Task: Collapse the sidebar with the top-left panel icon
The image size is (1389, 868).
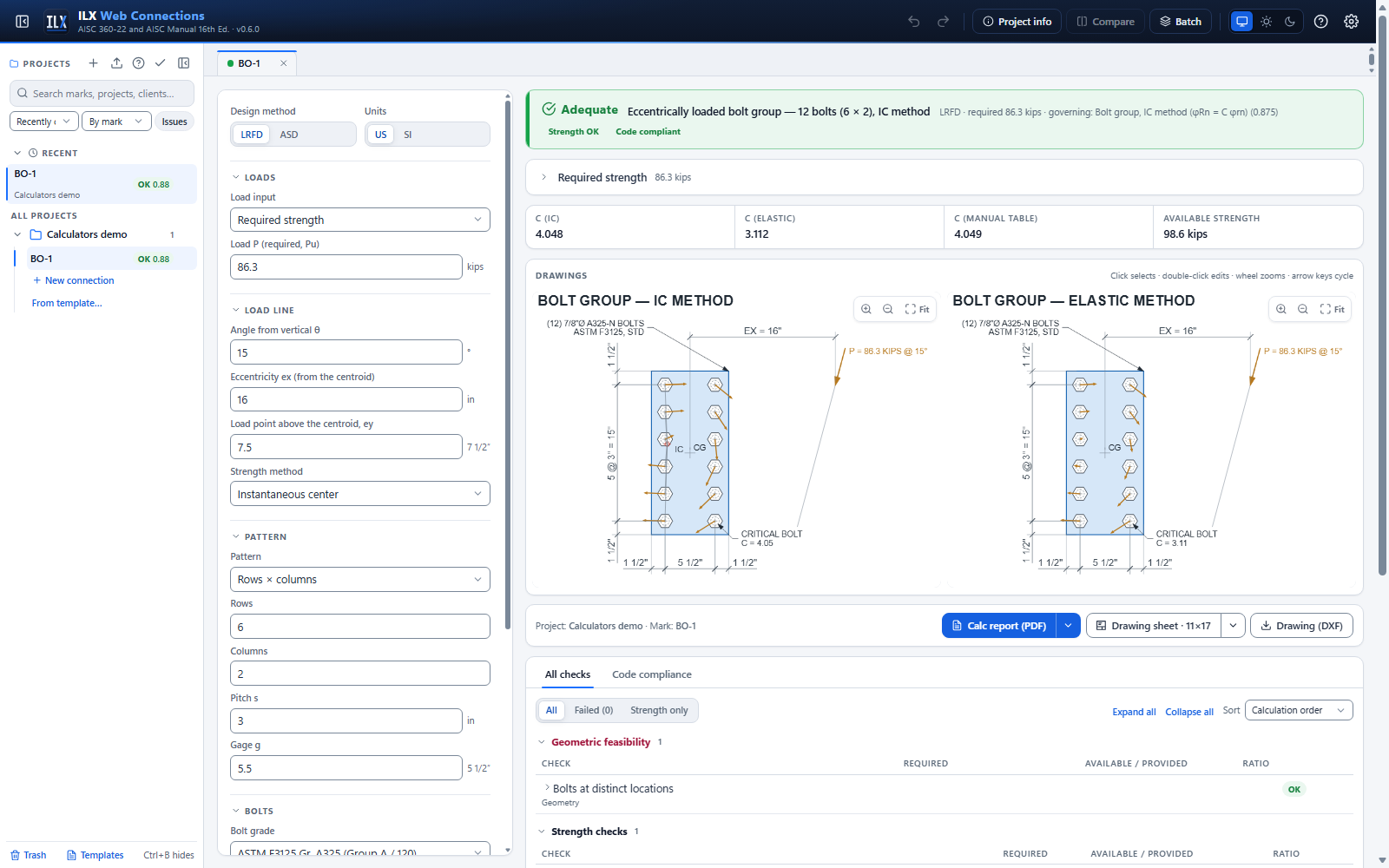Action: [23, 22]
